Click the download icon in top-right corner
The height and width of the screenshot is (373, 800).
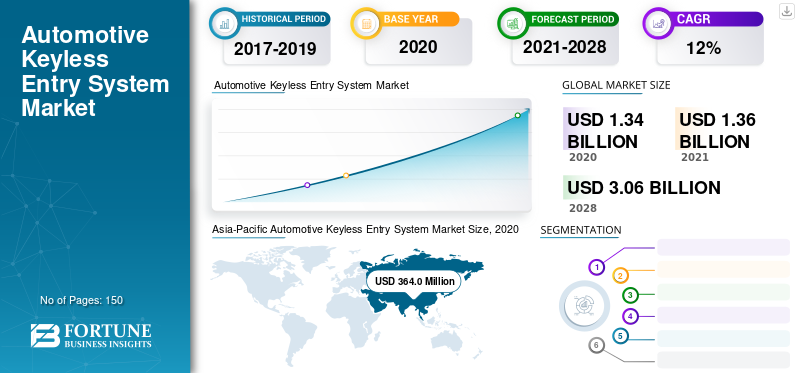coord(787,11)
